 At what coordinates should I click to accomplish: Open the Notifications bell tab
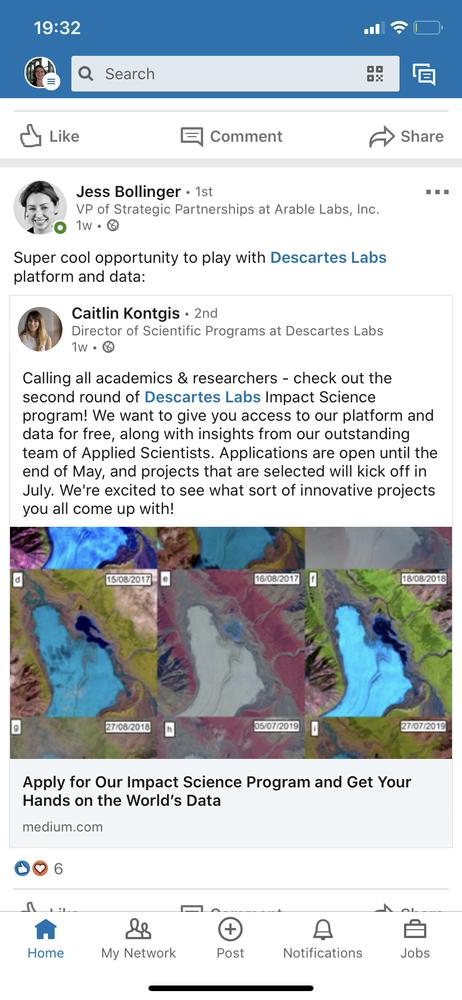[323, 939]
